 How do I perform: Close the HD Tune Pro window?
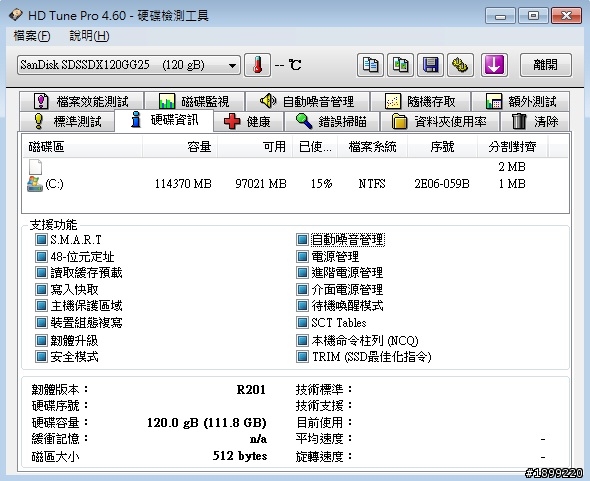click(x=566, y=16)
